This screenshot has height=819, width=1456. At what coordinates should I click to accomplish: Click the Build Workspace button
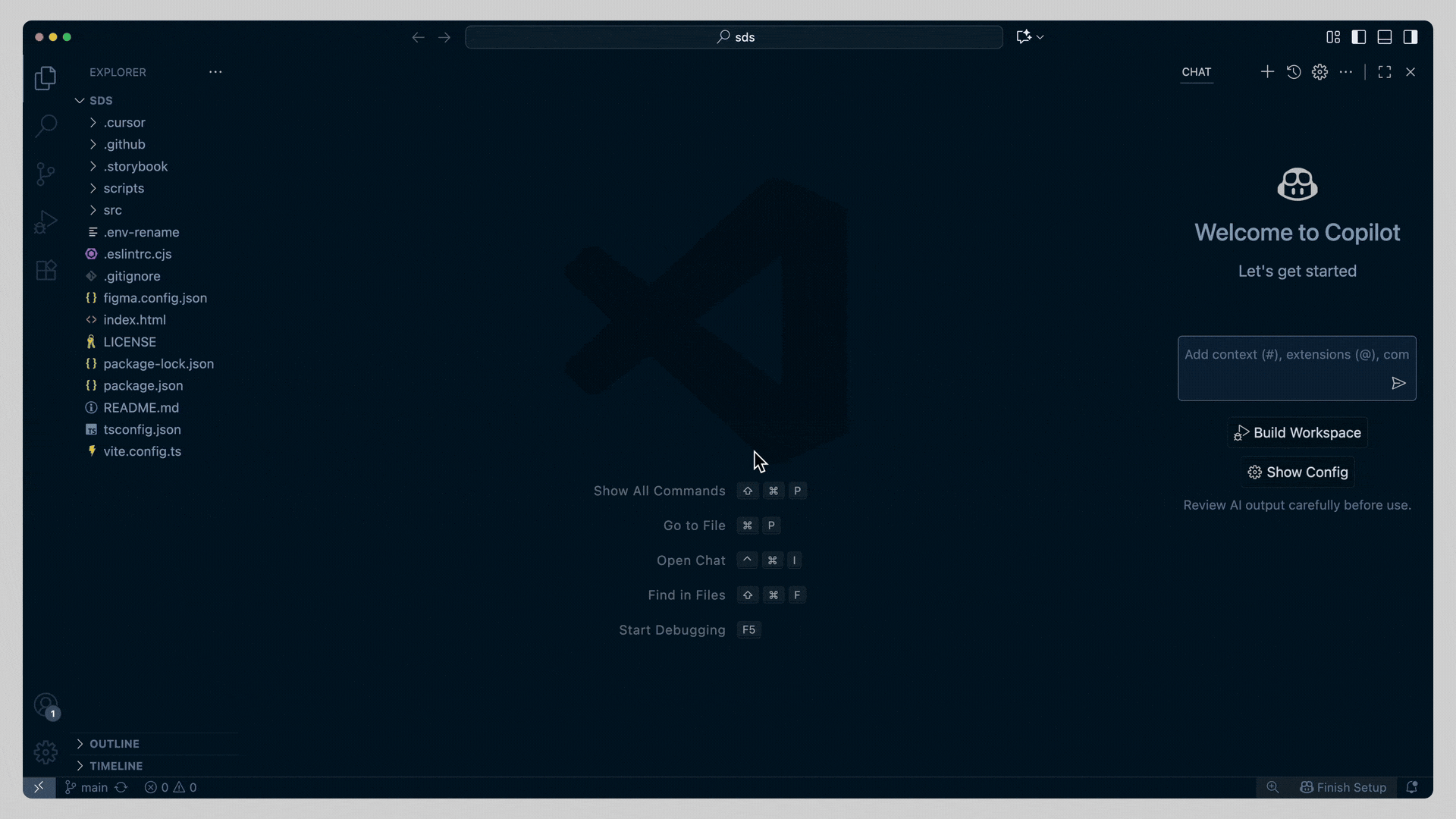(x=1297, y=432)
